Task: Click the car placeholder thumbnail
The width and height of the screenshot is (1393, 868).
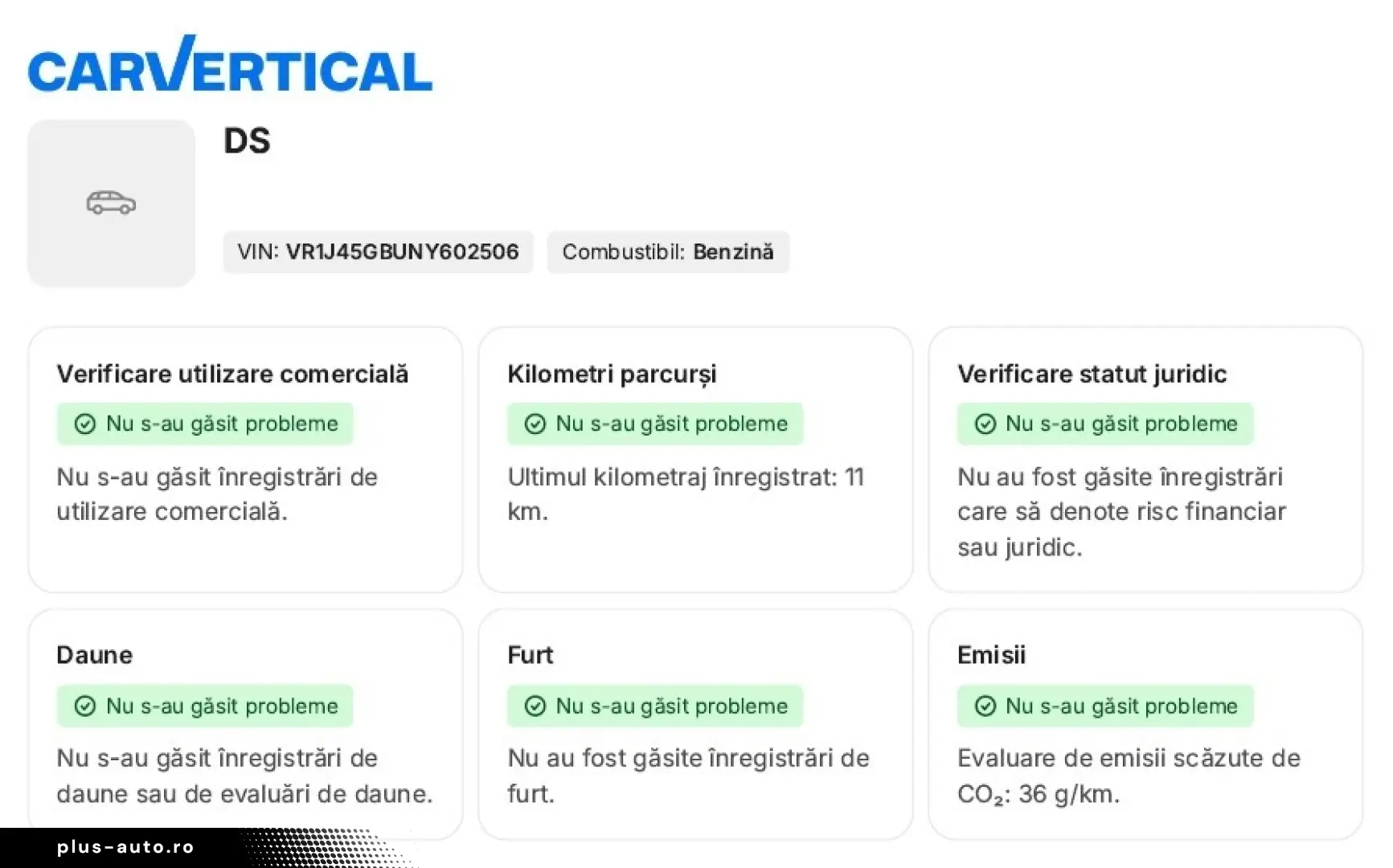Action: pos(111,203)
